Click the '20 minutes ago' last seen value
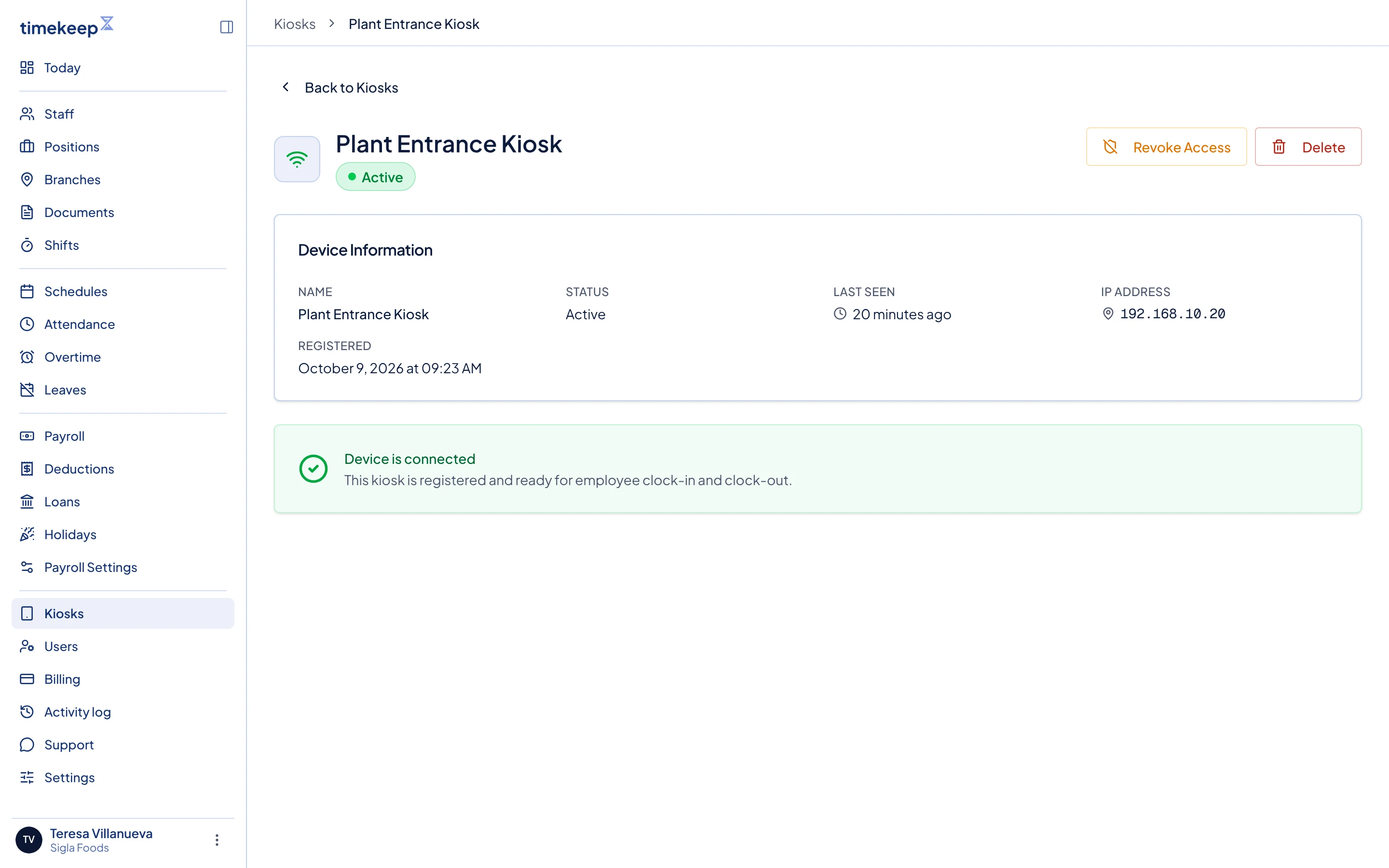Viewport: 1389px width, 868px height. 901,314
